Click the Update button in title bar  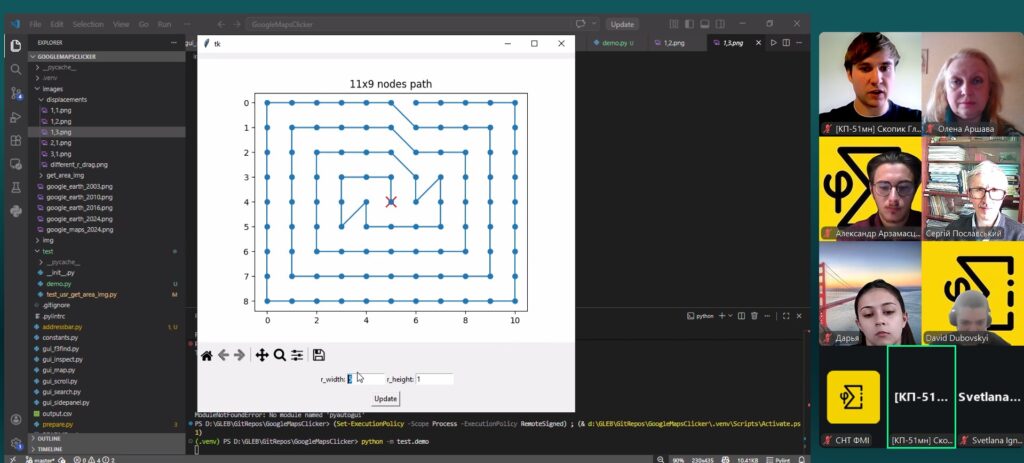[622, 24]
